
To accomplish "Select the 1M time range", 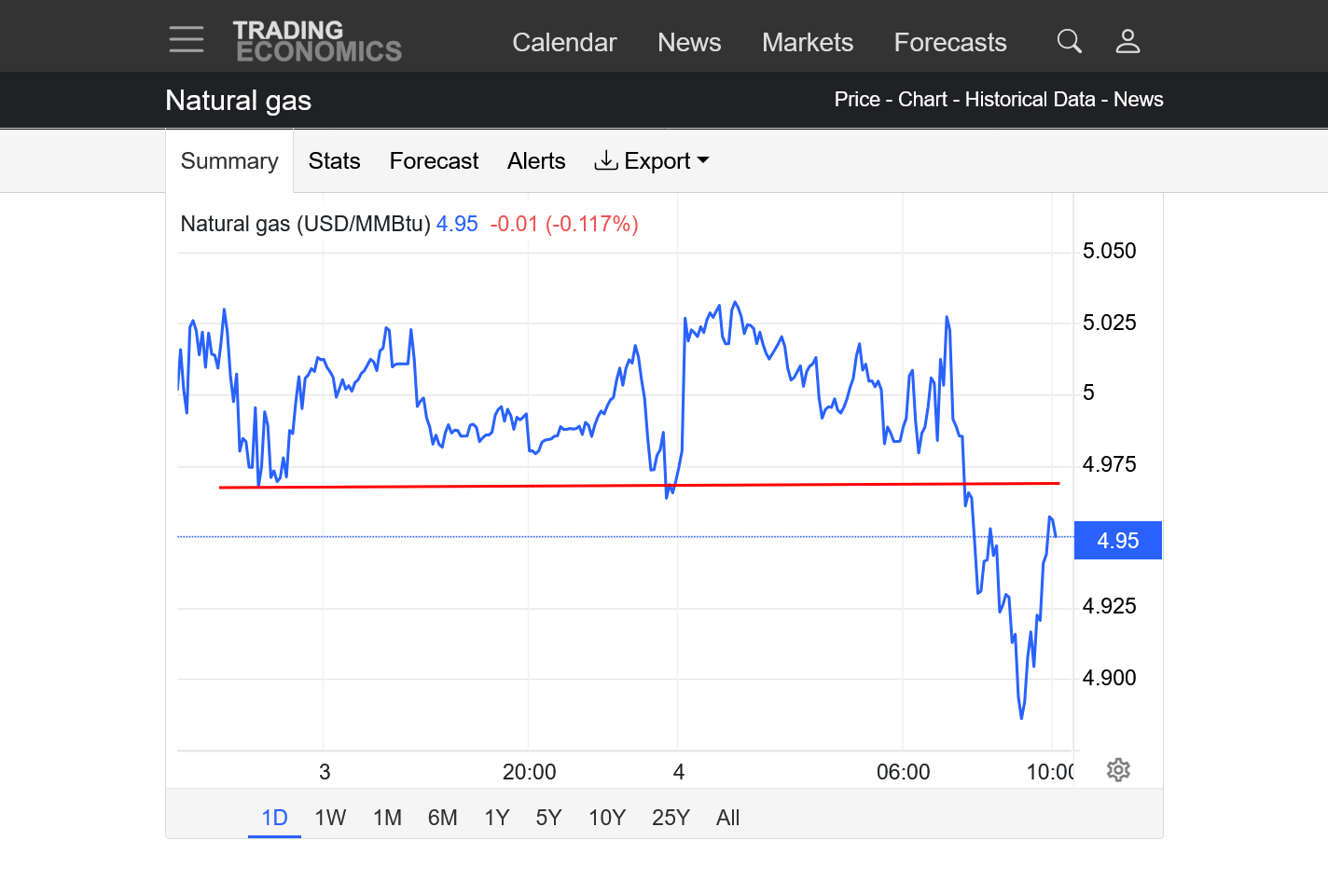I will [387, 818].
